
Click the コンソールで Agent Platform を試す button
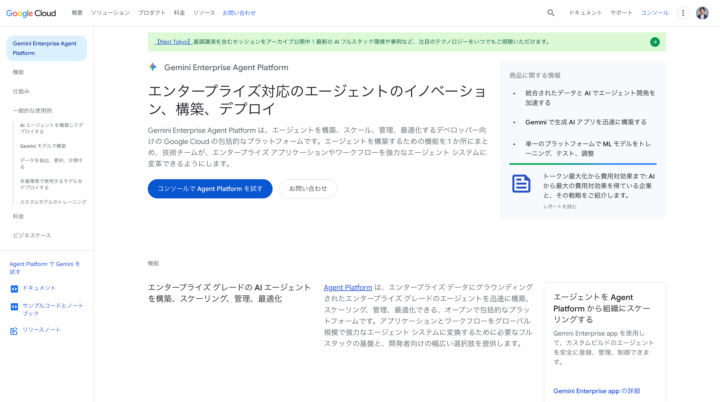pyautogui.click(x=210, y=189)
